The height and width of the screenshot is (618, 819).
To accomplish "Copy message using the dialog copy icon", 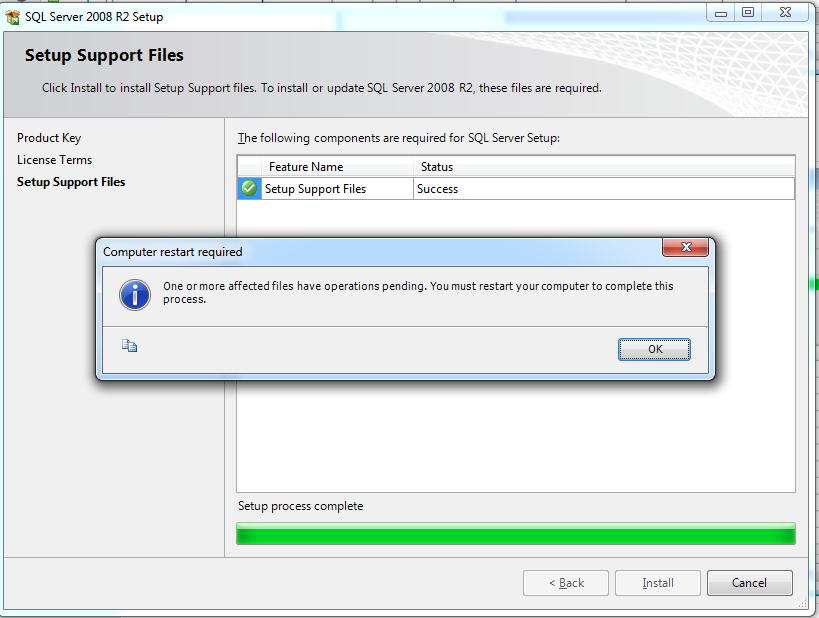I will [x=130, y=346].
